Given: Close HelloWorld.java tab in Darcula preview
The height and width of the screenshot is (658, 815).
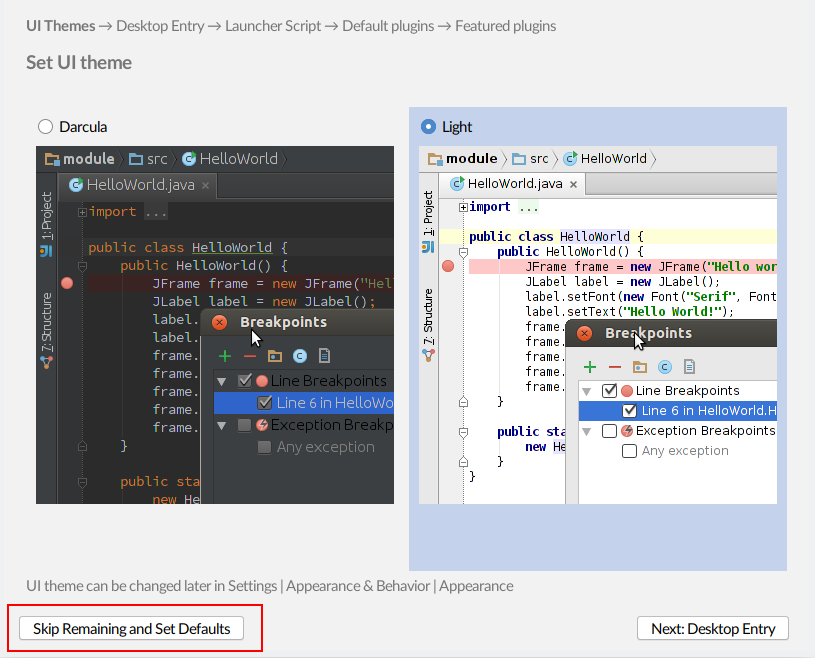Looking at the screenshot, I should pyautogui.click(x=205, y=186).
